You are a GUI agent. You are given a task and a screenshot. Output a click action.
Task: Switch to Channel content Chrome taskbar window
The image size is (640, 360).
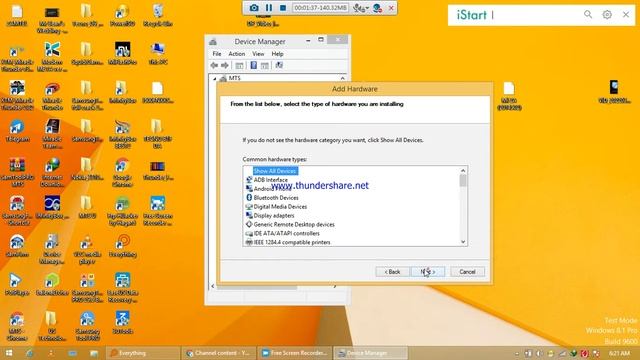pyautogui.click(x=219, y=353)
